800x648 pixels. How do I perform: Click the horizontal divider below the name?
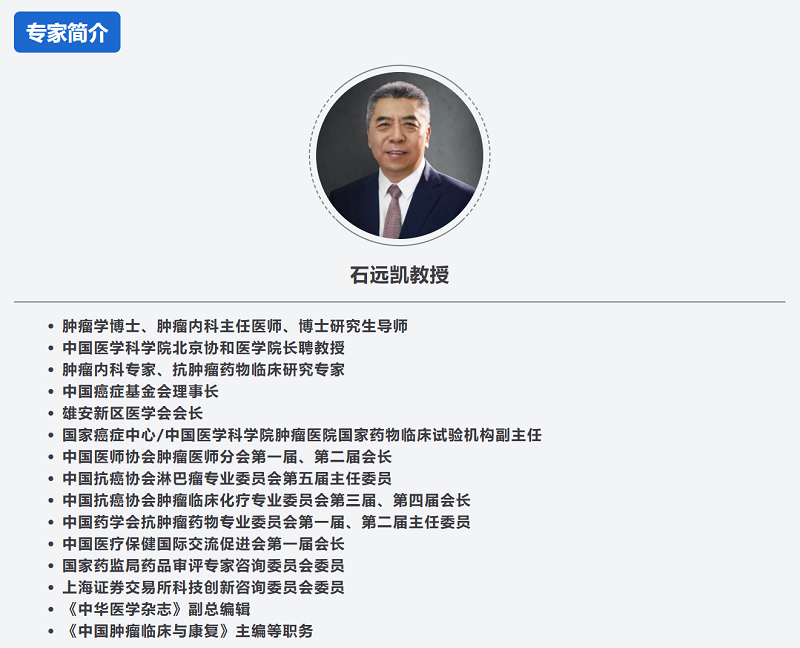(x=399, y=301)
